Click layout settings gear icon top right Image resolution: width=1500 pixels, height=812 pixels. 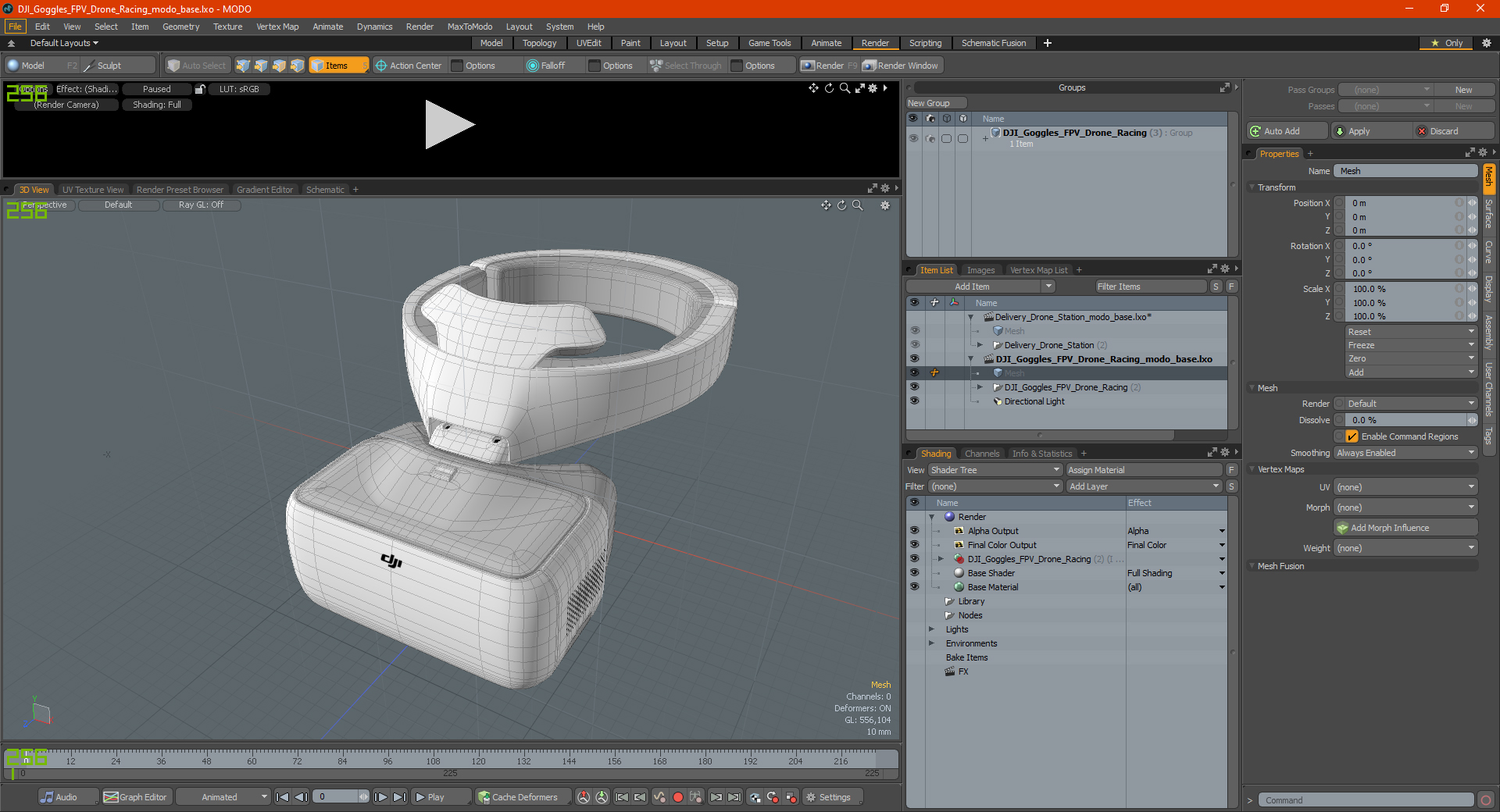tap(1487, 43)
